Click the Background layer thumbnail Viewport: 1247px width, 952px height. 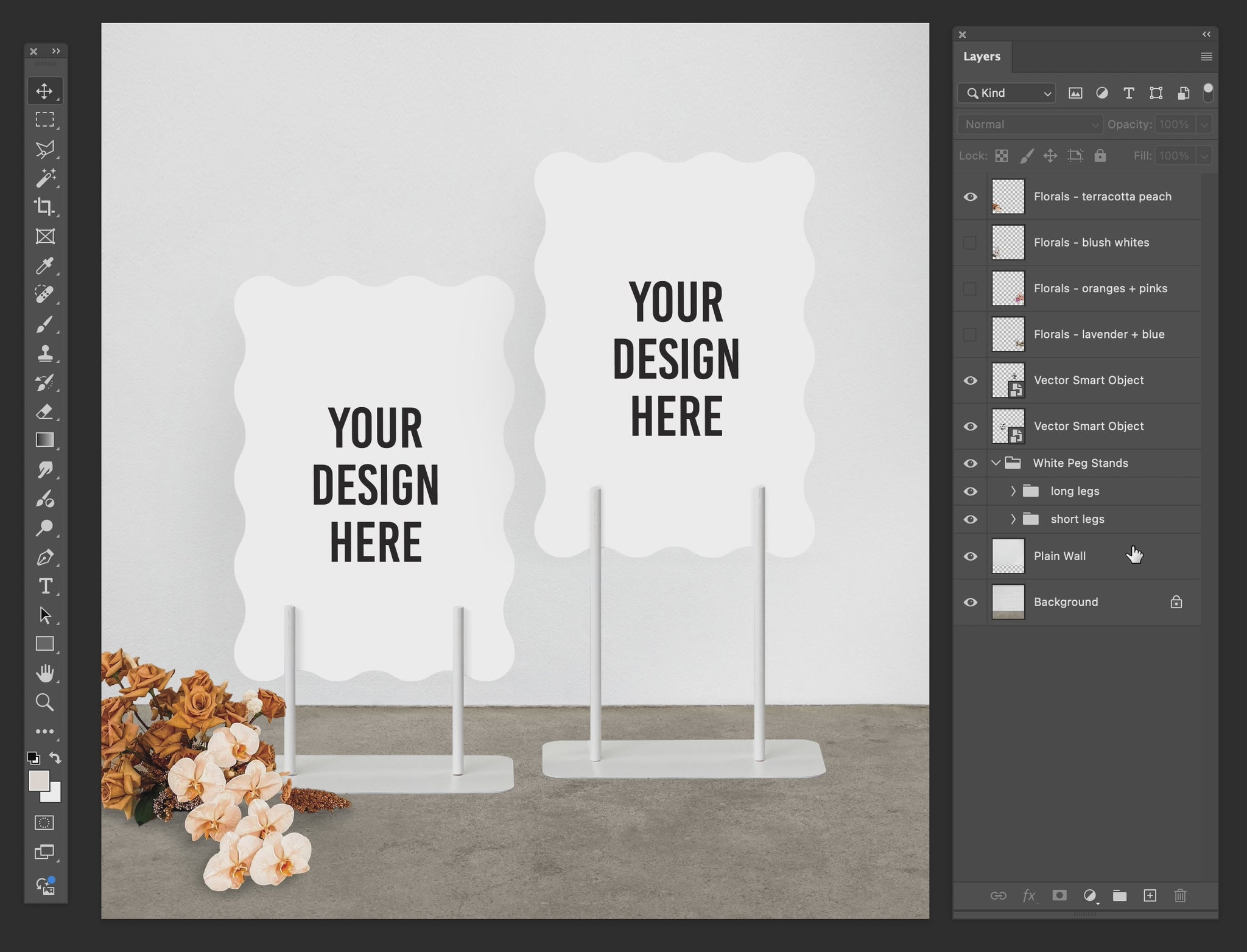1008,602
